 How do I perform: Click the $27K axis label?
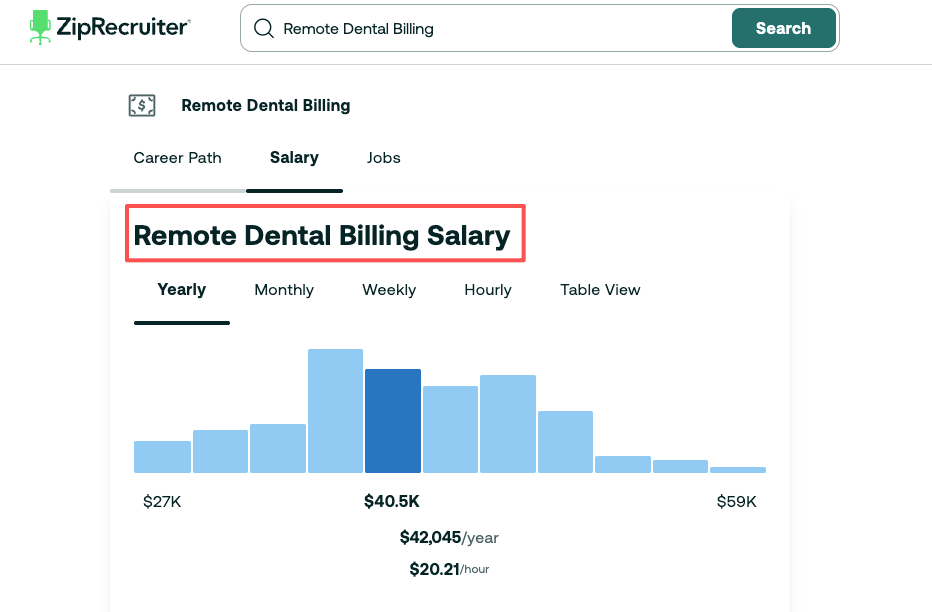click(162, 501)
